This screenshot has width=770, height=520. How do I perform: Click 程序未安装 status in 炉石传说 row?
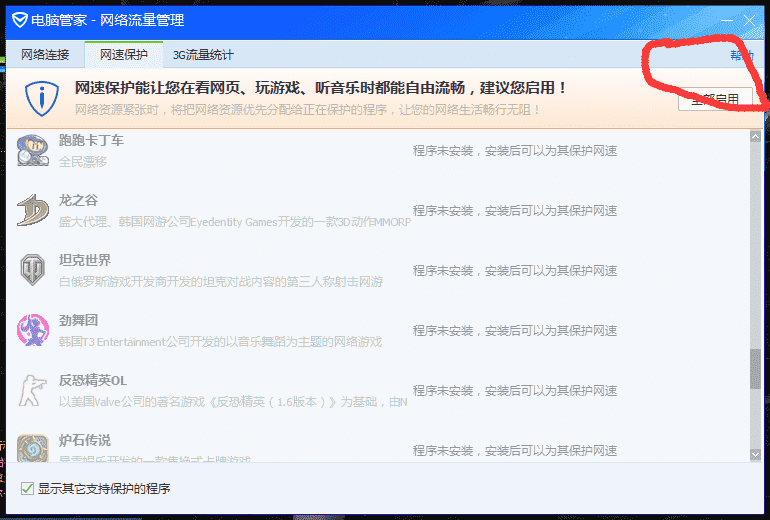[515, 451]
